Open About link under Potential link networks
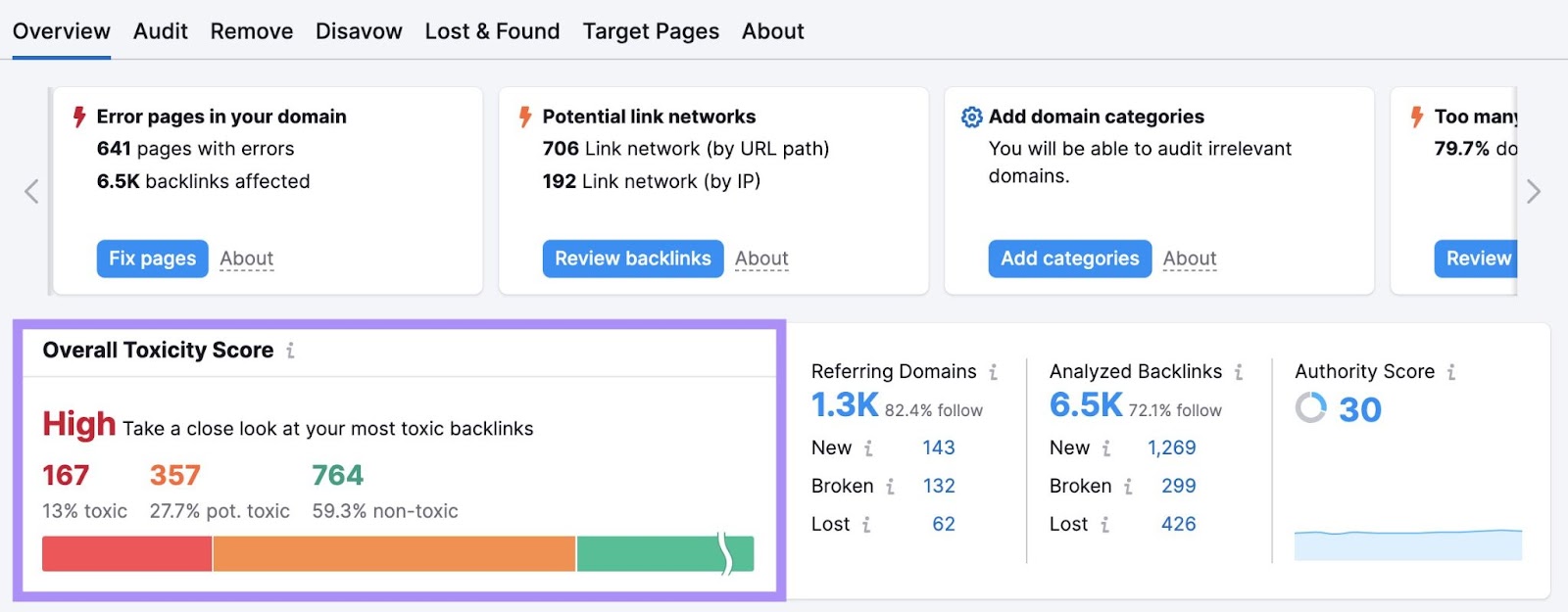The image size is (1568, 612). [x=761, y=259]
